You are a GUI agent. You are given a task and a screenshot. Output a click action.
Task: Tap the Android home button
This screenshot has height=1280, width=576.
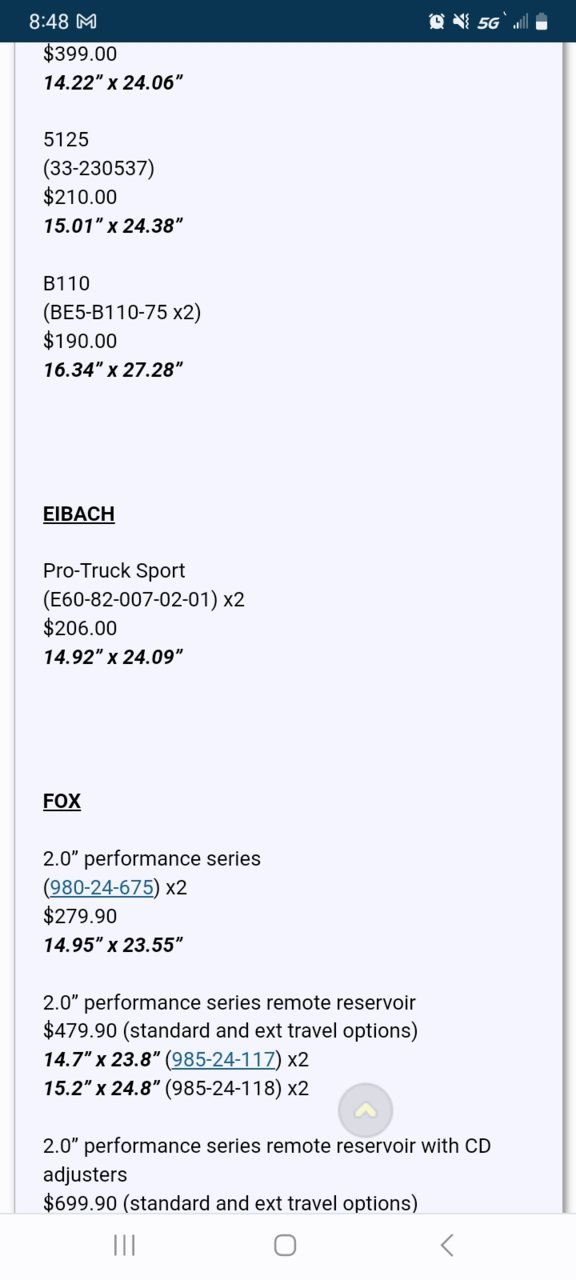click(x=285, y=1245)
